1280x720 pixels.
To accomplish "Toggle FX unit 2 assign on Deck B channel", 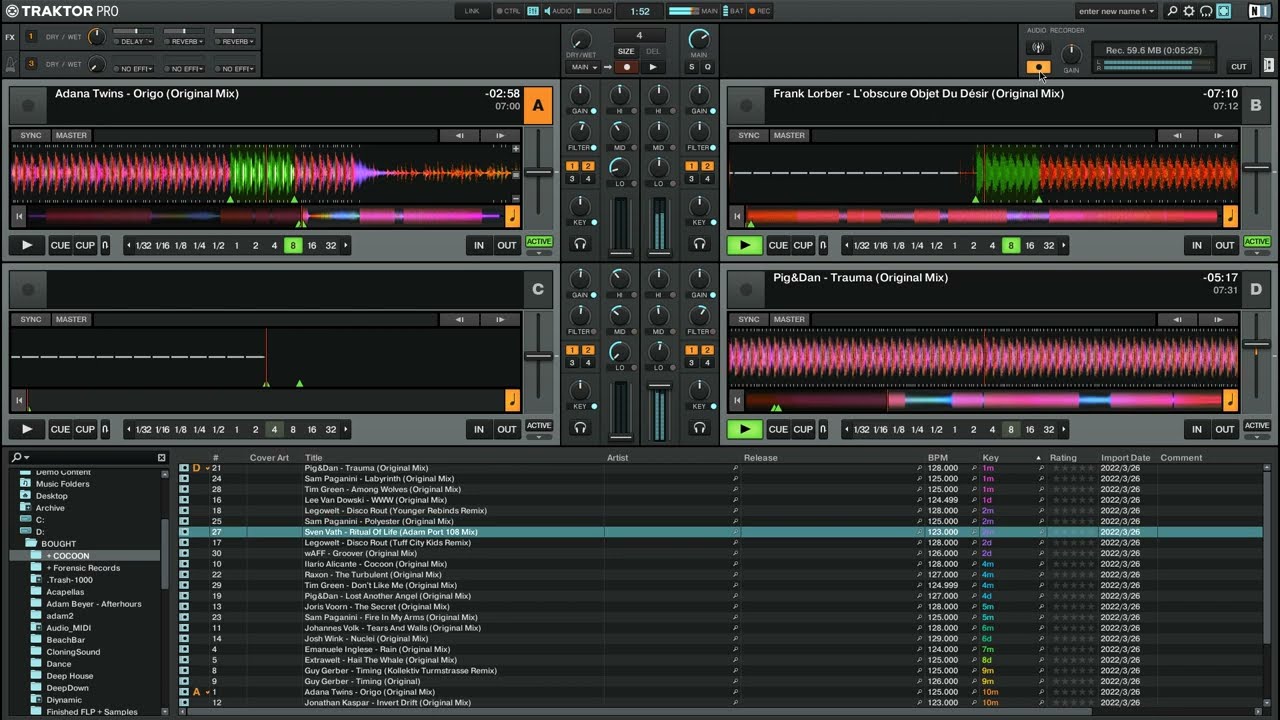I will tap(707, 166).
